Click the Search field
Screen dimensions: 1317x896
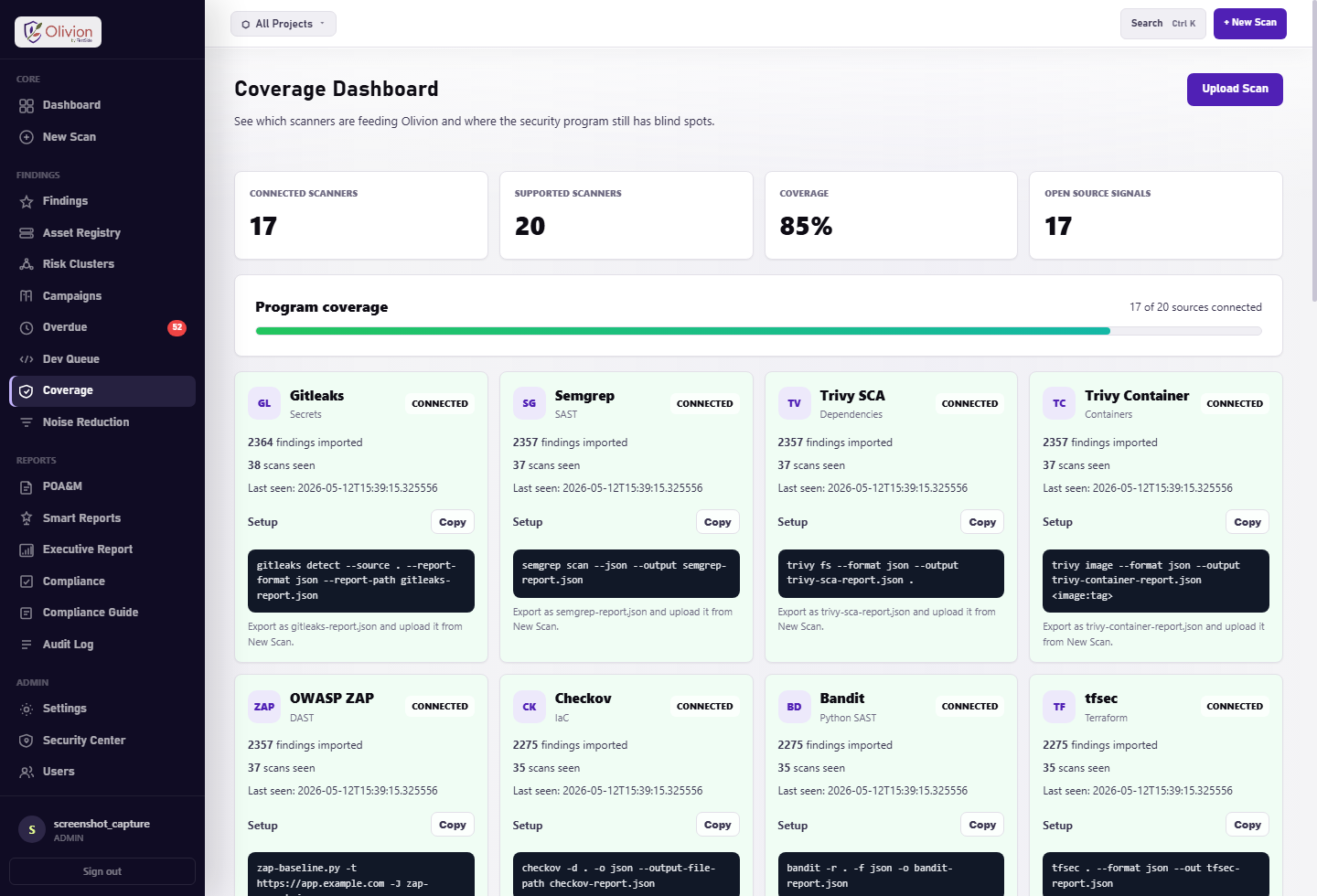click(1163, 24)
